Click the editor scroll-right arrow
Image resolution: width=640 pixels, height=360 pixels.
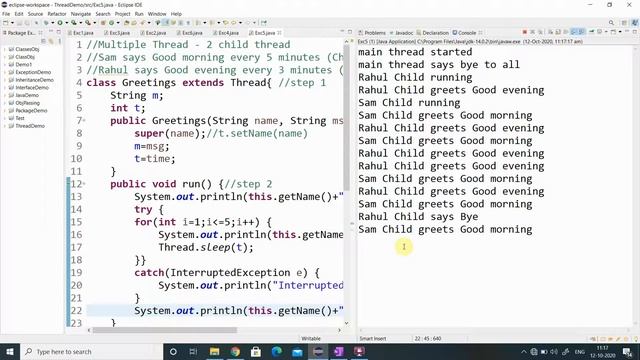339,330
